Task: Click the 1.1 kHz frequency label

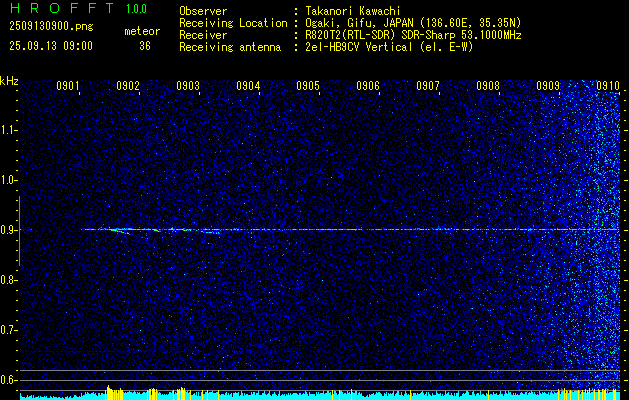Action: click(8, 130)
